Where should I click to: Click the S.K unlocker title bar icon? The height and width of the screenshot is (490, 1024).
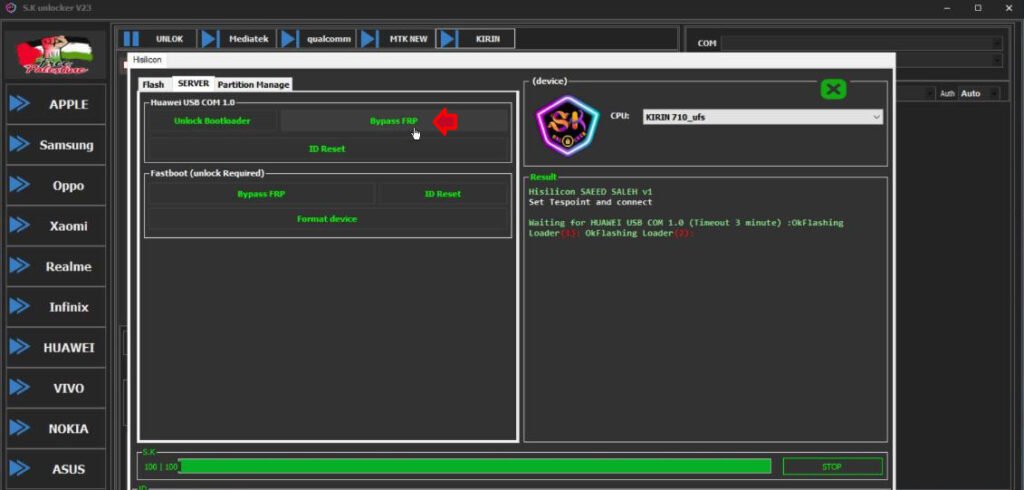click(10, 8)
